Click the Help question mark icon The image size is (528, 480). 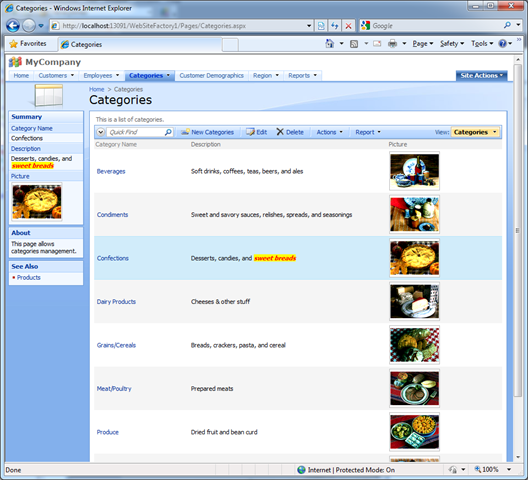click(502, 43)
